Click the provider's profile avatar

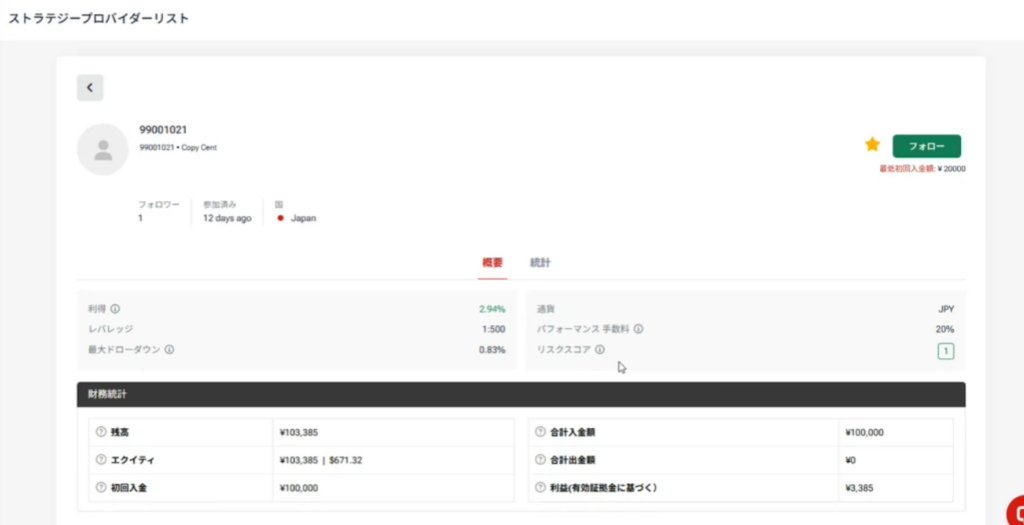(102, 150)
